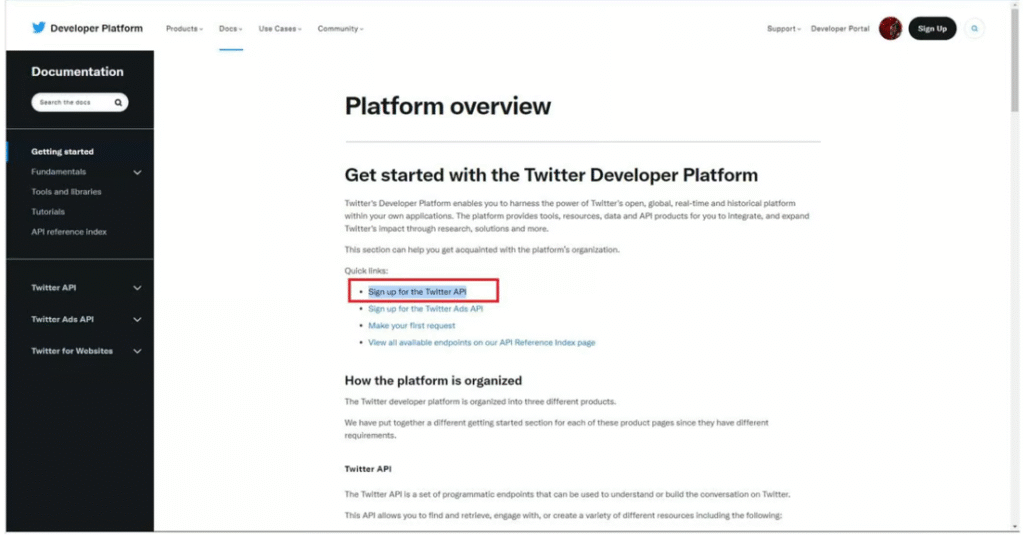Open the Products dropdown menu
Viewport: 1024px width, 535px height.
184,29
